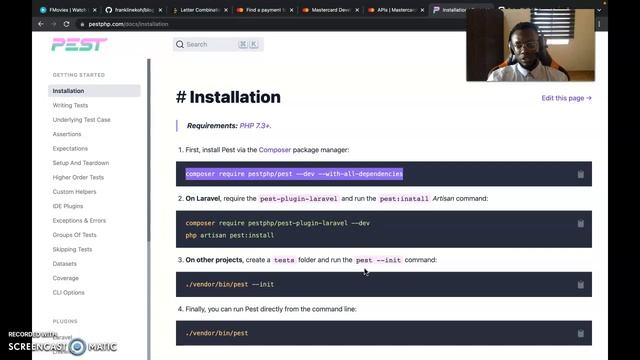Open Assertions docs page

coord(67,134)
